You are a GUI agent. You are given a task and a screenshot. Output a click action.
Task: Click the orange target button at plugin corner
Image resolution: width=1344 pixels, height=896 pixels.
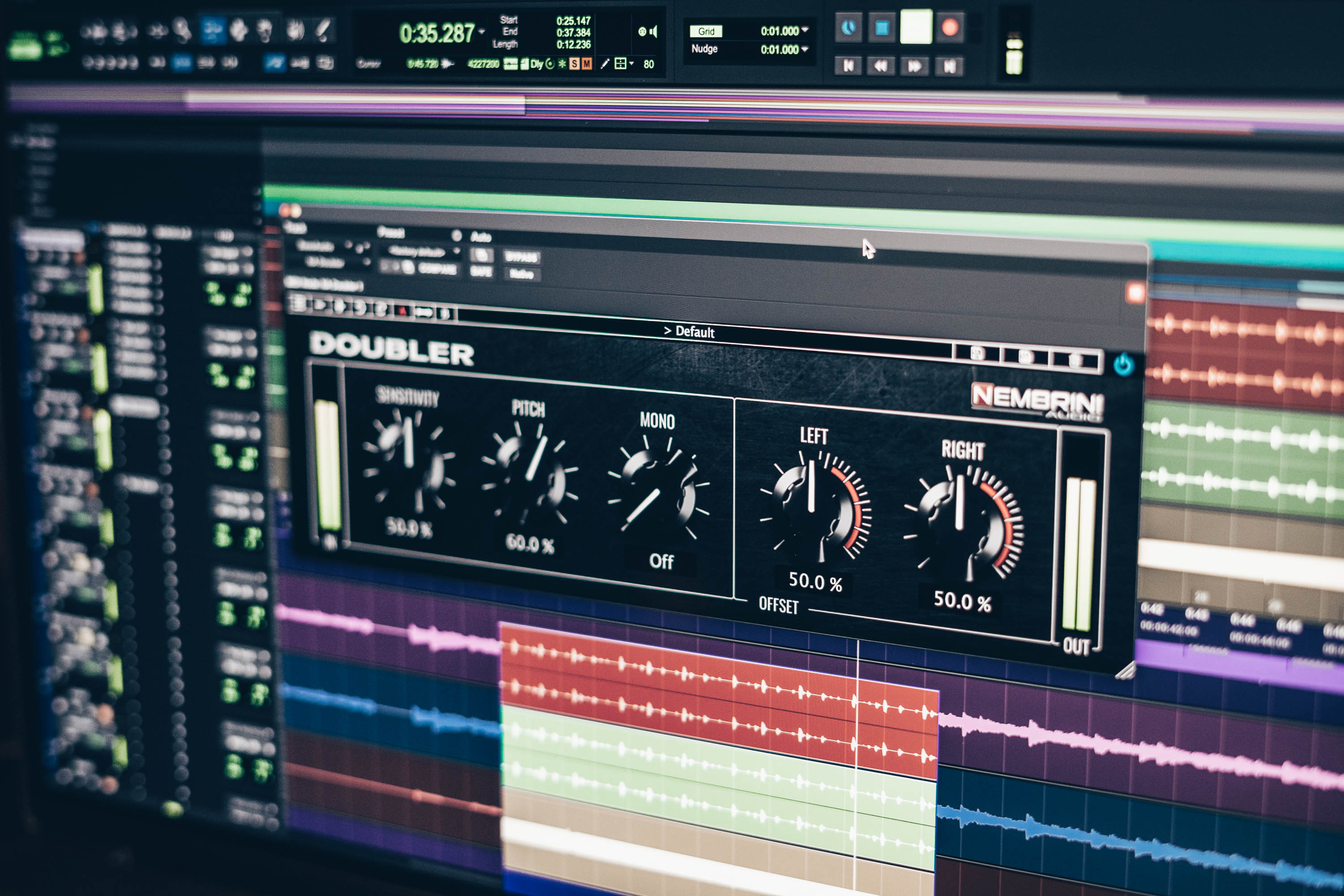click(1134, 293)
